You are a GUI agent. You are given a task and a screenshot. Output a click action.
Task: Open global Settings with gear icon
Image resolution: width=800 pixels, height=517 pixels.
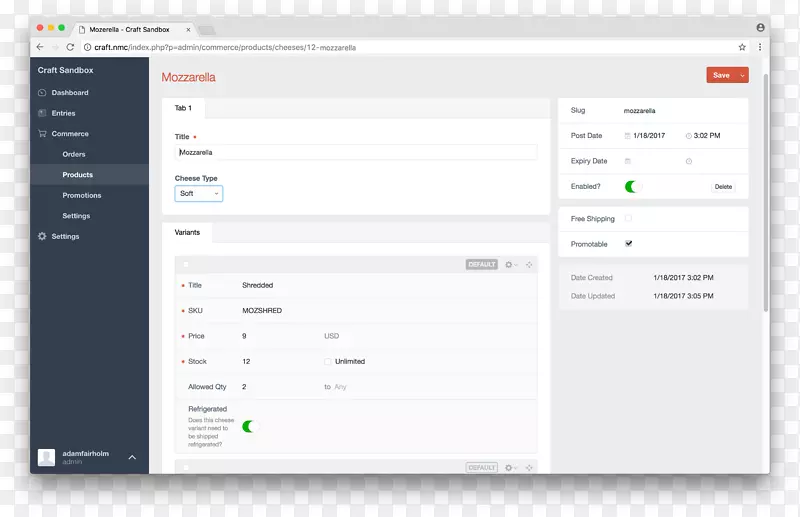coord(65,236)
